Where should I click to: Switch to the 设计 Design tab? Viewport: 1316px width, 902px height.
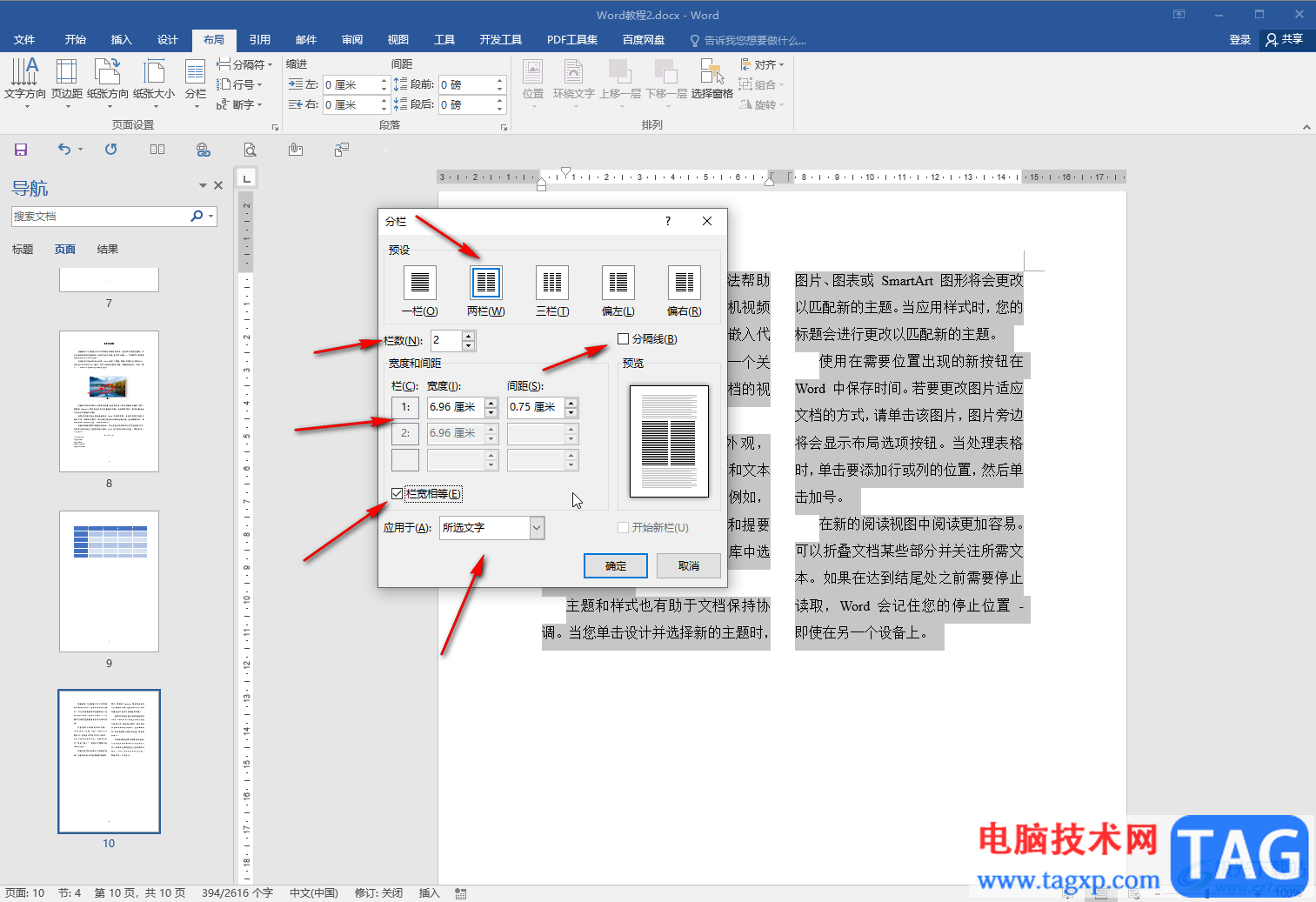pos(168,40)
